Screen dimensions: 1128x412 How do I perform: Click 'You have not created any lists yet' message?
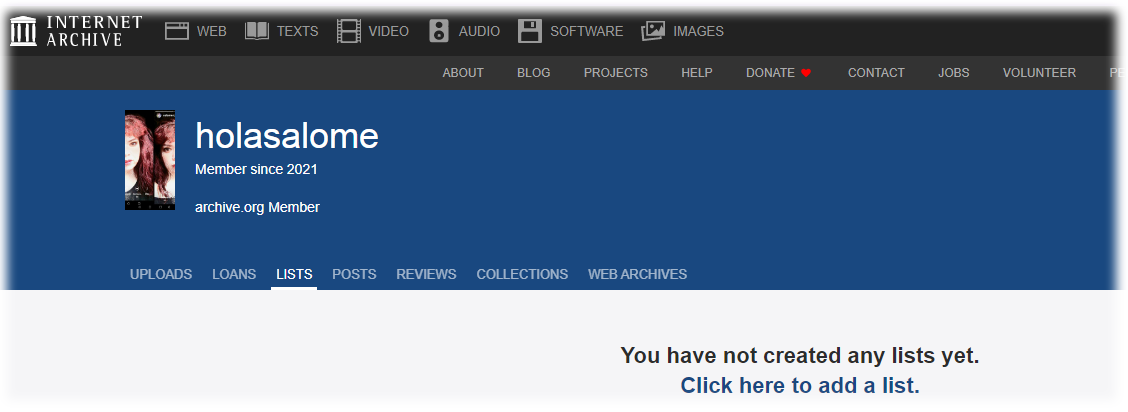(x=800, y=355)
